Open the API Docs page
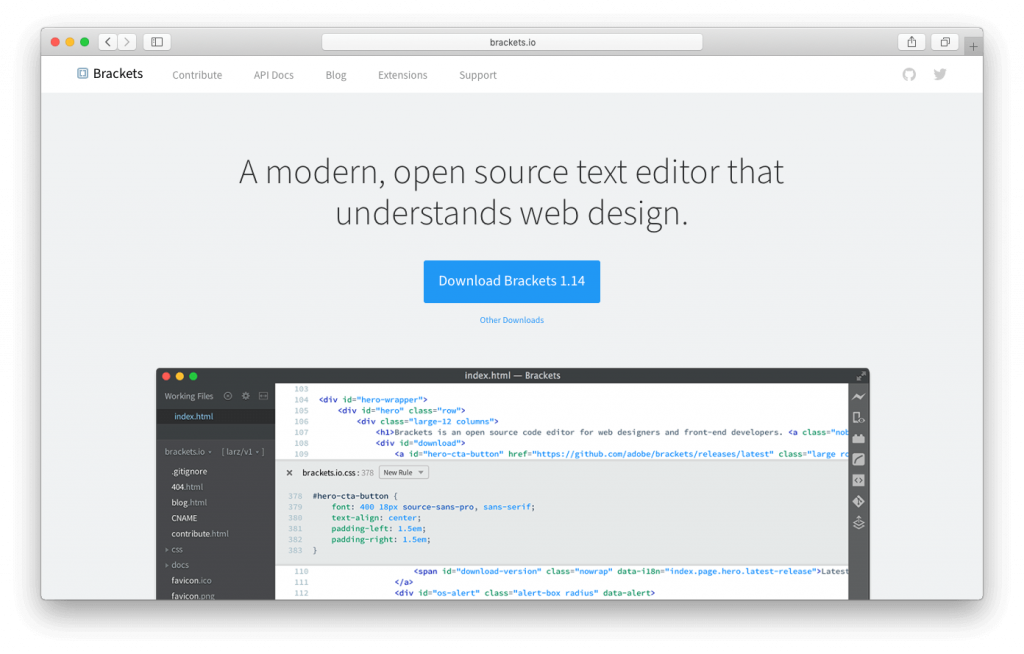The width and height of the screenshot is (1024, 654). pos(274,75)
